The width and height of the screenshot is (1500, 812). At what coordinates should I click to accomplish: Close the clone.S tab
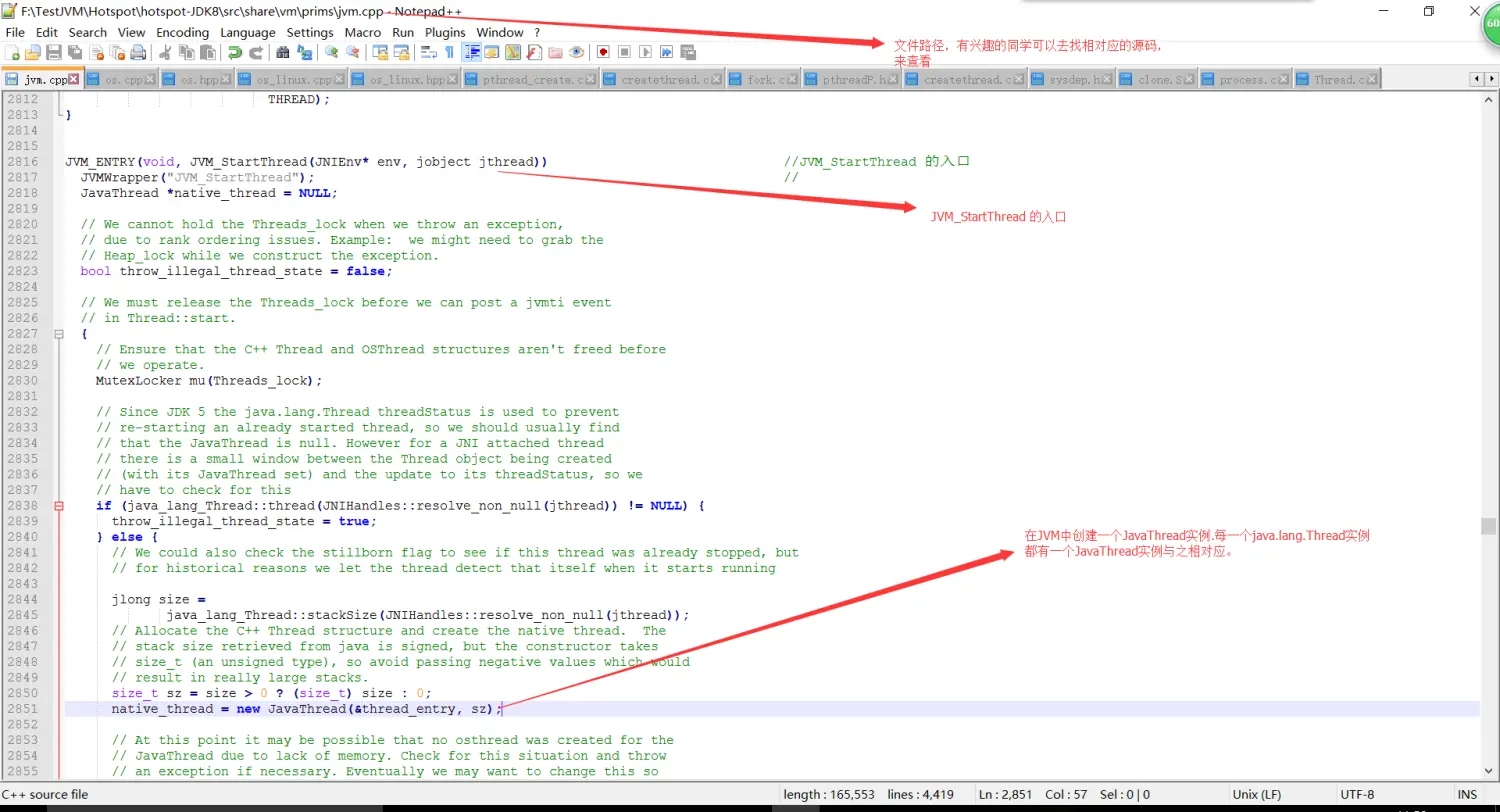(1189, 79)
